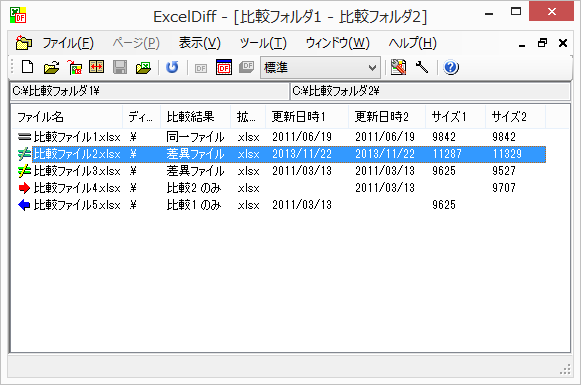Click red right arrow icon of 比較ファイル4.xlsx
Image resolution: width=581 pixels, height=385 pixels.
24,188
